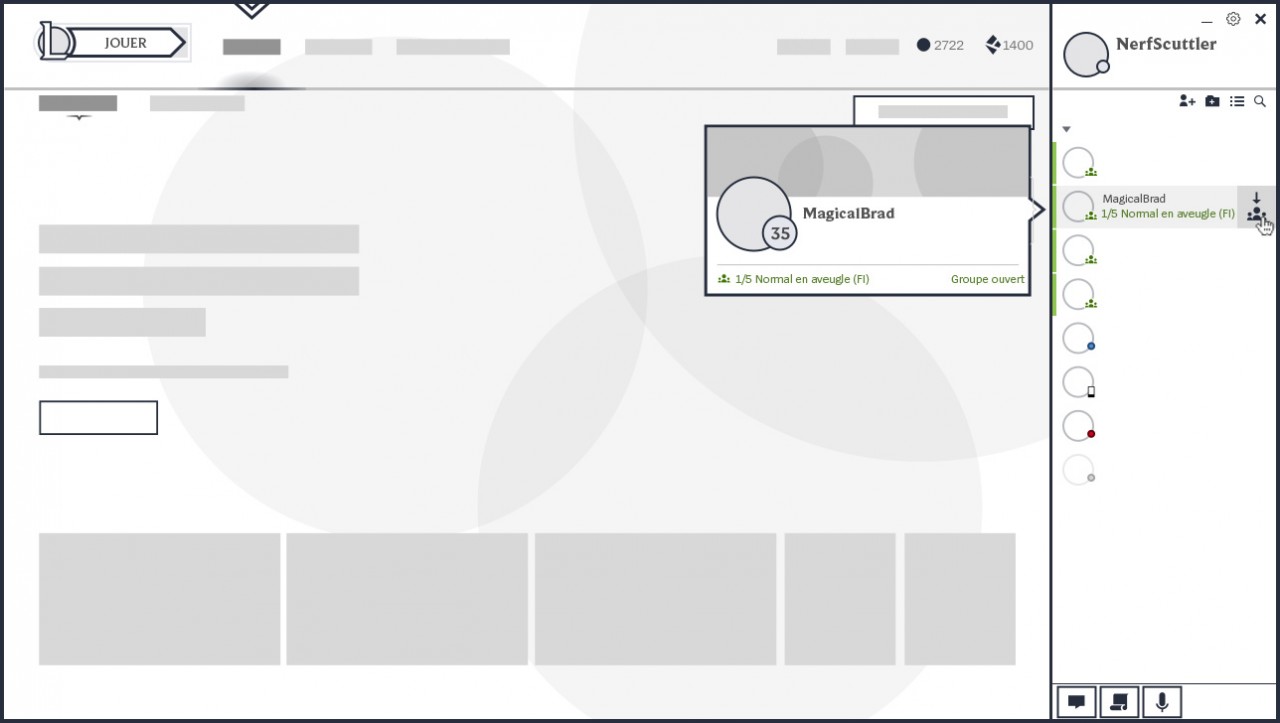This screenshot has height=723, width=1280.
Task: Click the add friend icon
Action: (x=1187, y=101)
